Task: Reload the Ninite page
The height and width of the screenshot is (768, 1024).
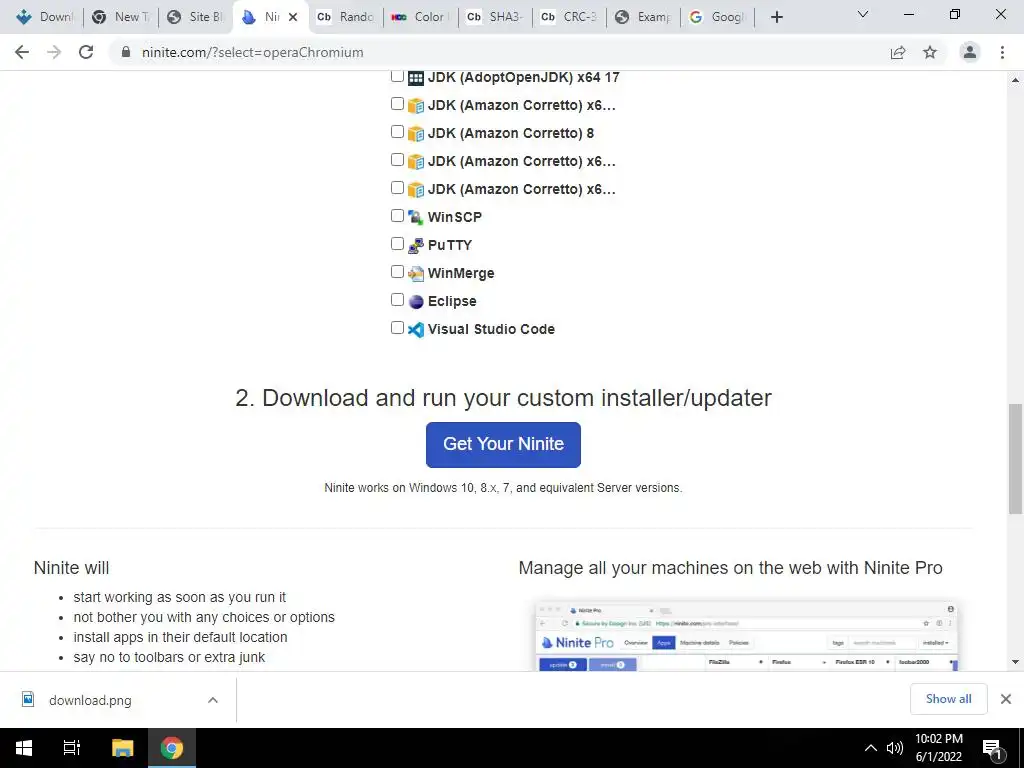Action: point(86,52)
